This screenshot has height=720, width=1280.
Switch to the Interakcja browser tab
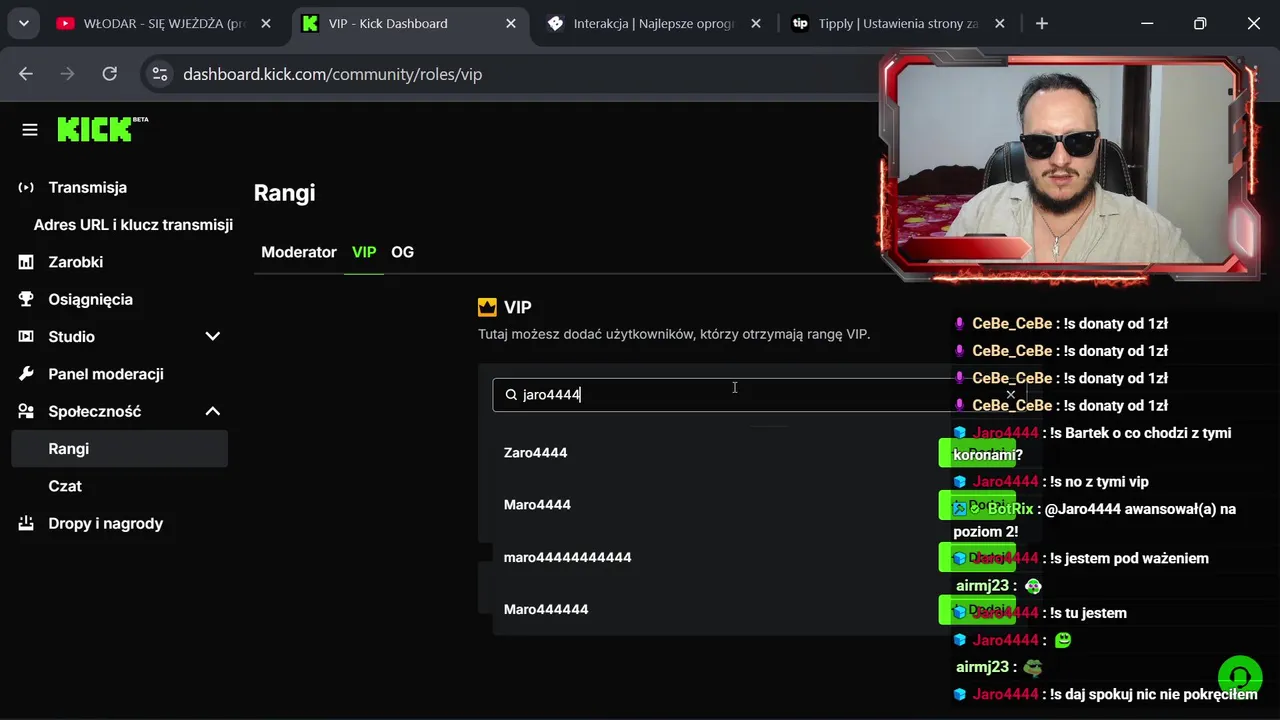click(x=655, y=23)
